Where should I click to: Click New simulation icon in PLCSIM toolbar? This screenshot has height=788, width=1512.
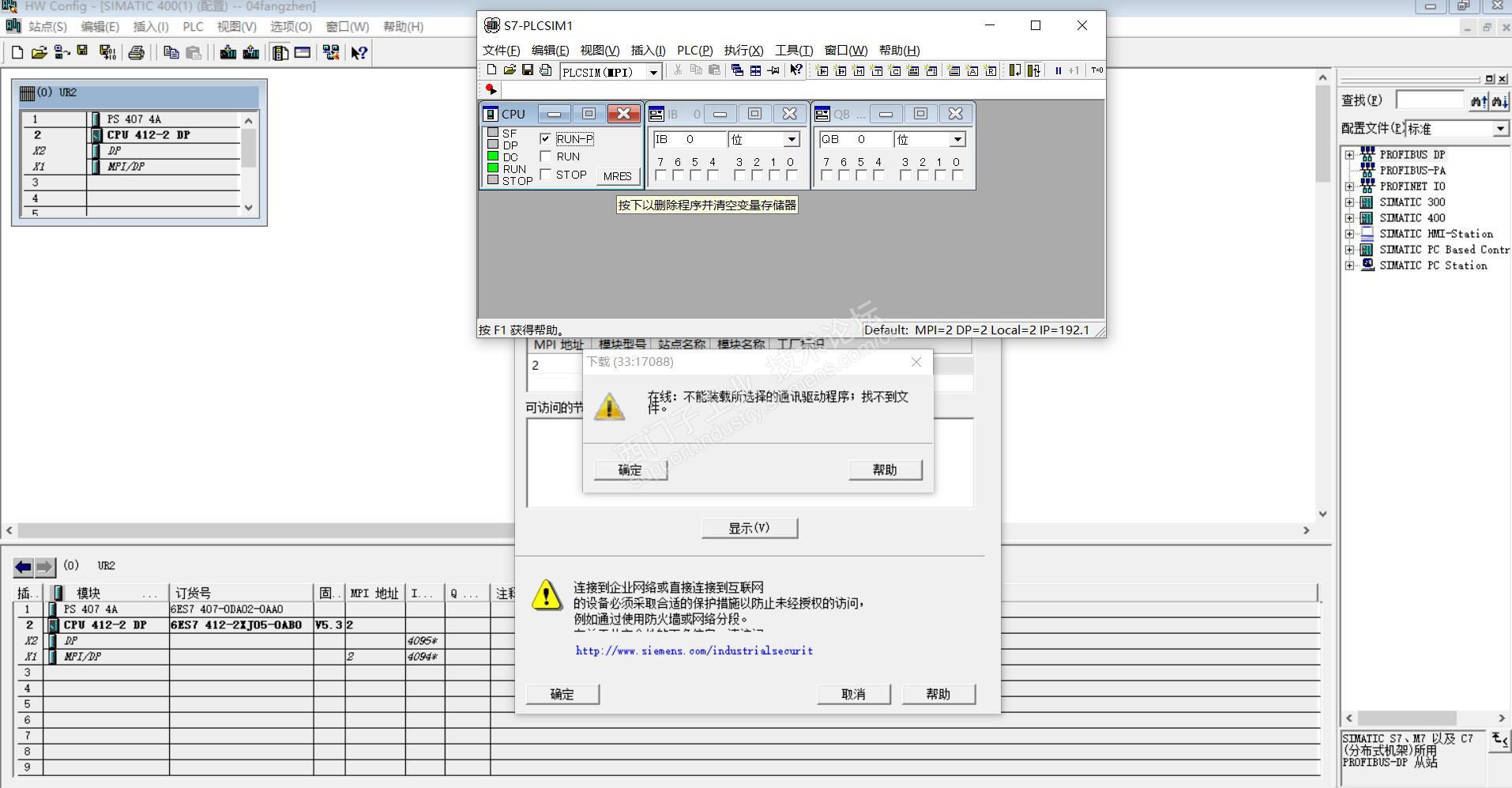(491, 70)
